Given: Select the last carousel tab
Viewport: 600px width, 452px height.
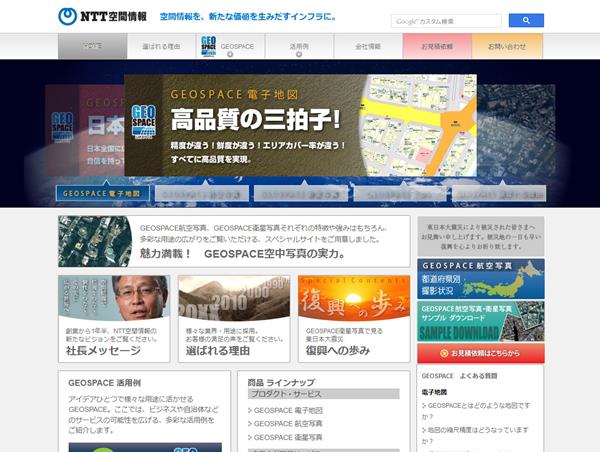Looking at the screenshot, I should 499,193.
